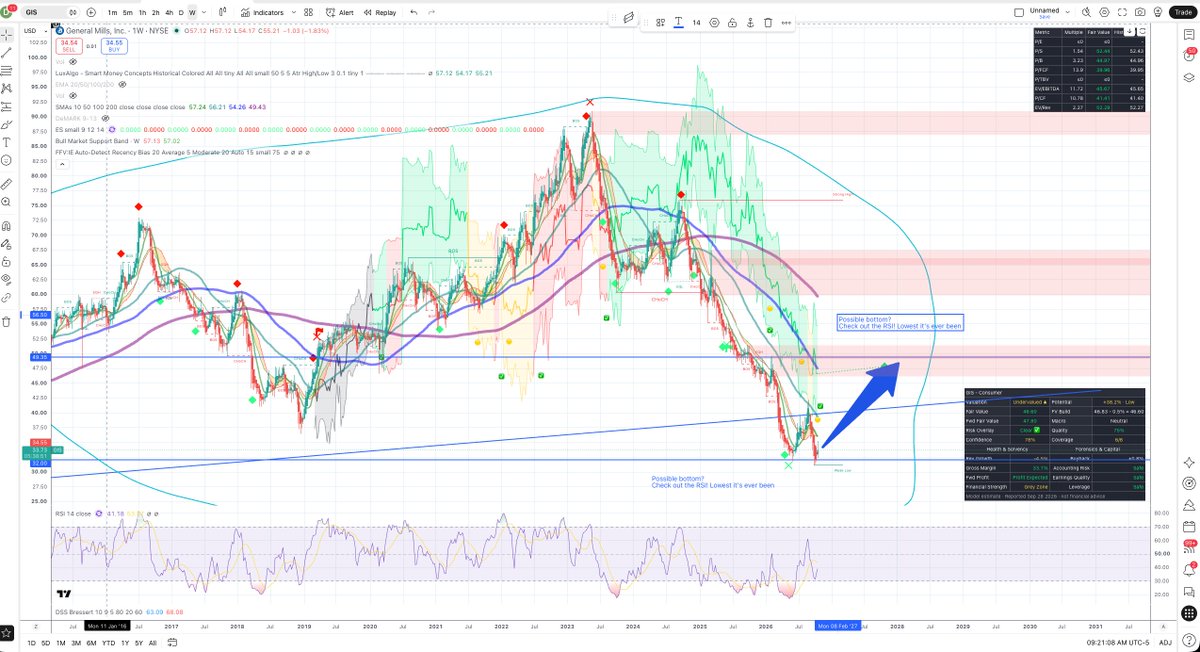Screen dimensions: 1200x652
Task: Open alerts panel with red badge
Action: [x=1189, y=53]
